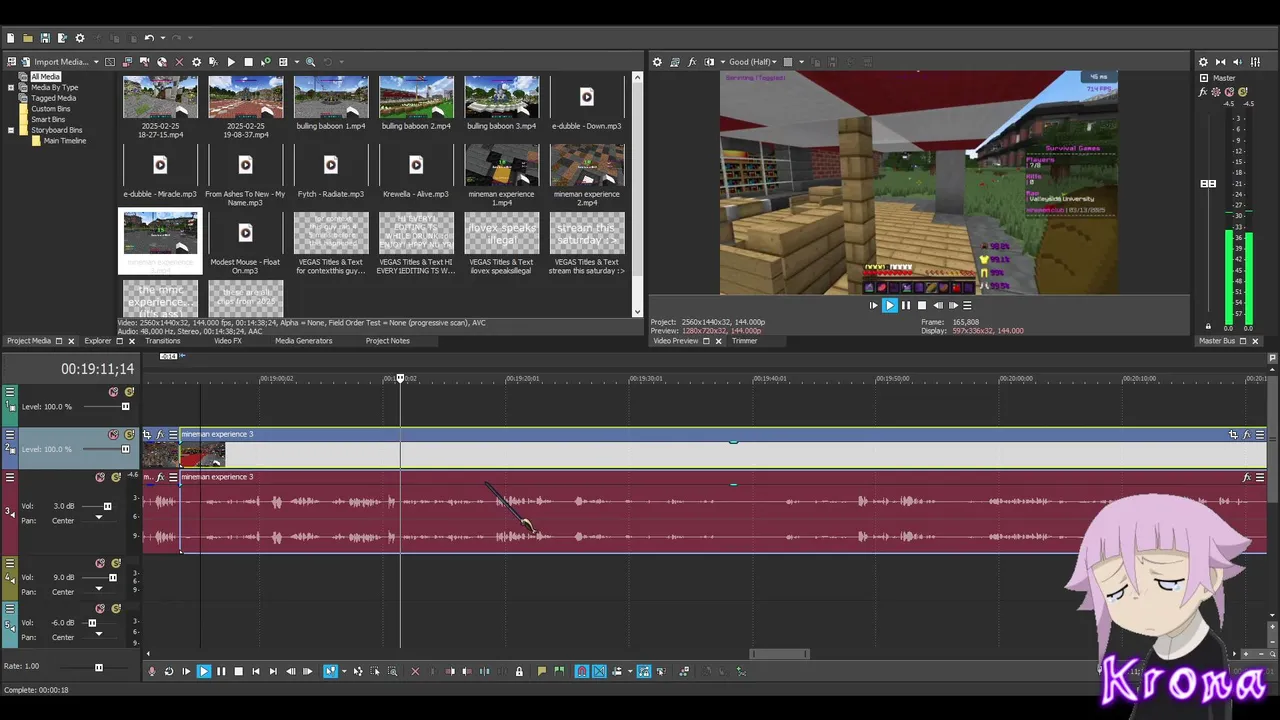Insert a marker using the marker icon
This screenshot has width=1280, height=720.
[542, 672]
